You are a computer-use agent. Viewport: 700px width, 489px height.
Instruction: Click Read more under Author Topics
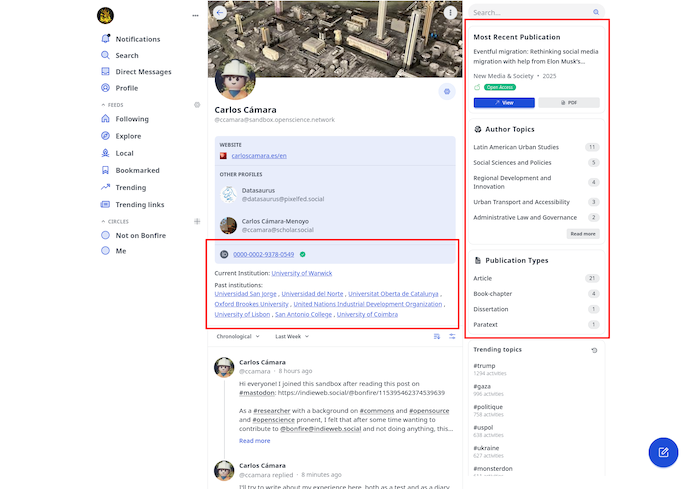(x=583, y=234)
